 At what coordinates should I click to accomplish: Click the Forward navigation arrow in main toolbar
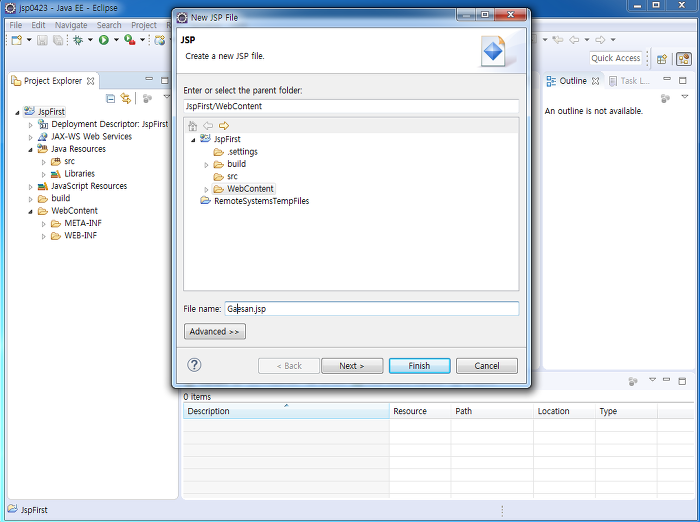[600, 40]
